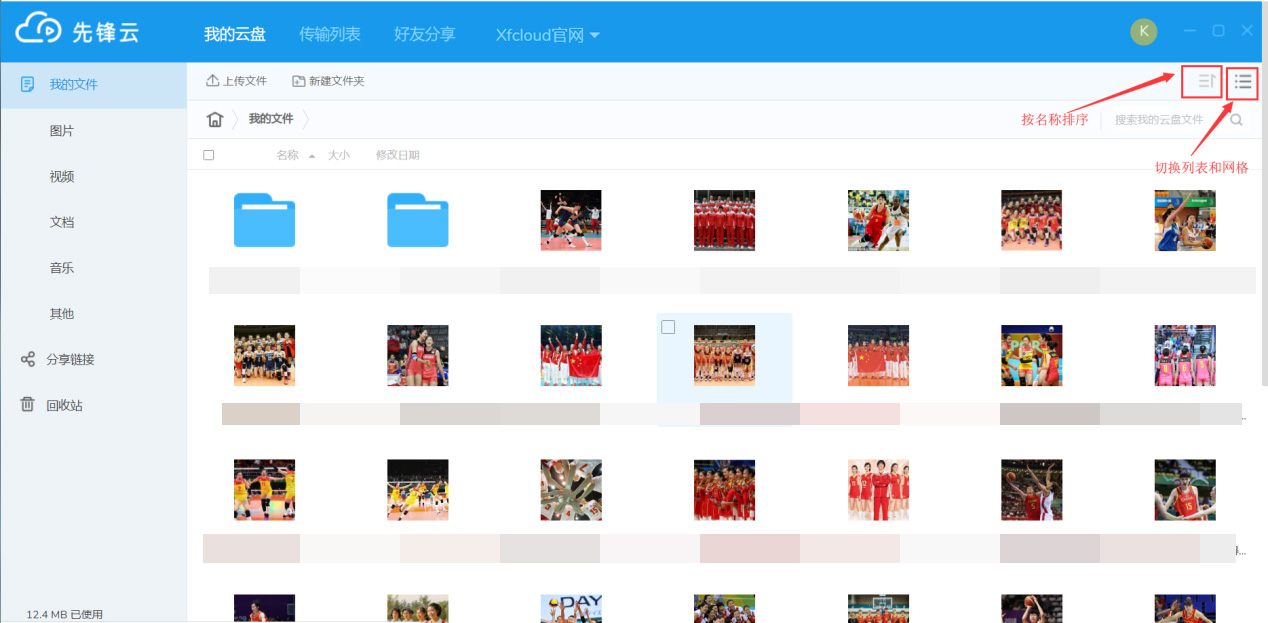
Task: Toggle the sort arrow beside 名称
Action: tap(312, 156)
